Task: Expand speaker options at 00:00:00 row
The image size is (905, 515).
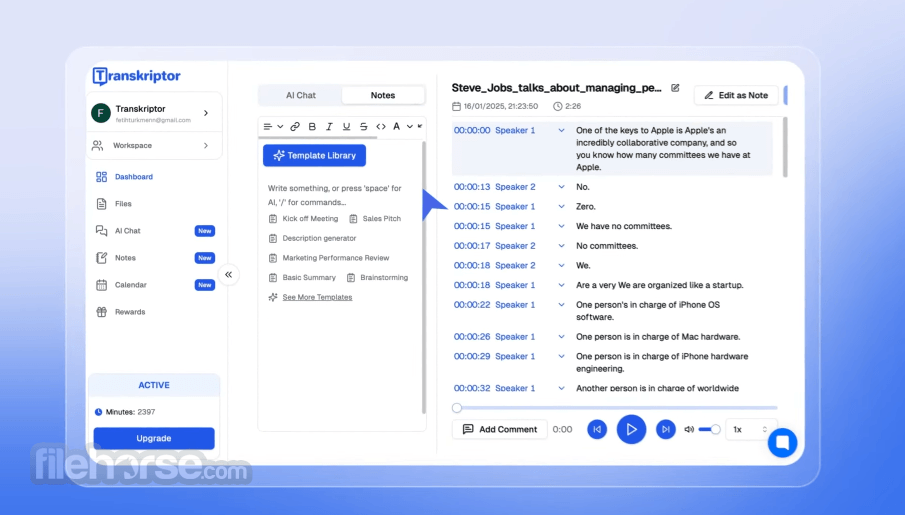Action: tap(561, 130)
